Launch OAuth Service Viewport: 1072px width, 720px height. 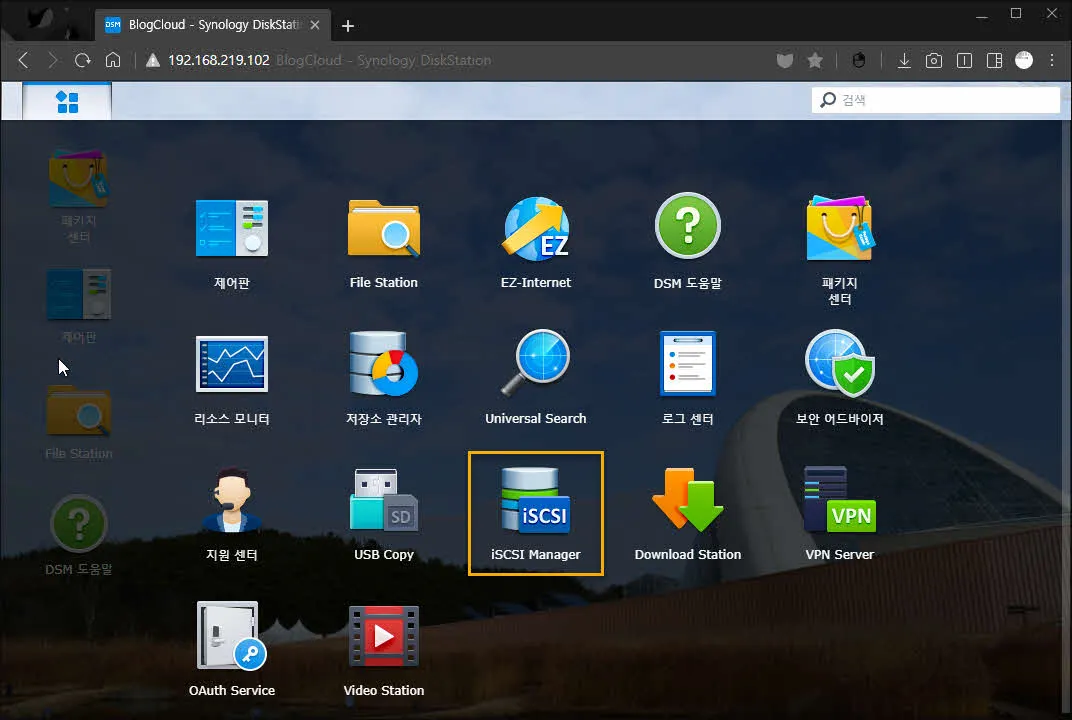click(x=232, y=650)
